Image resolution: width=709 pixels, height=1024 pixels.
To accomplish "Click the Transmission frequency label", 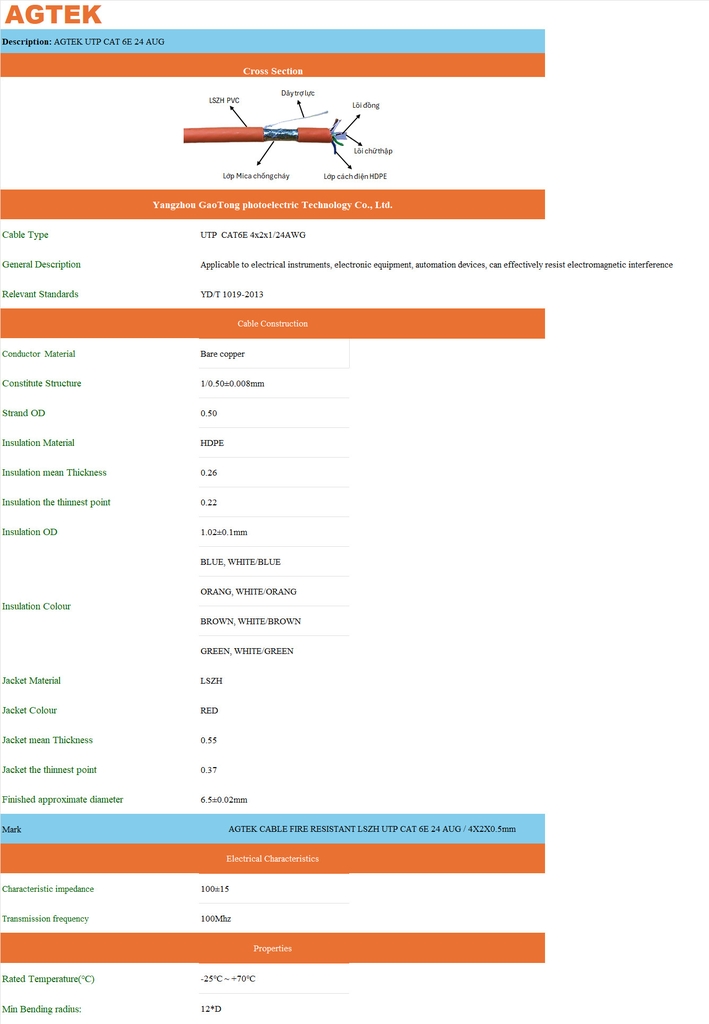I will [x=45, y=918].
